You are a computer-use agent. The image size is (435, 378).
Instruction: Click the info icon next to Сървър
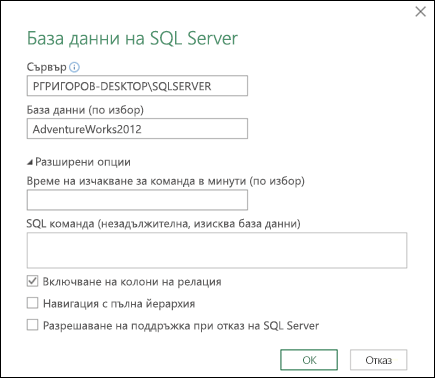point(74,67)
